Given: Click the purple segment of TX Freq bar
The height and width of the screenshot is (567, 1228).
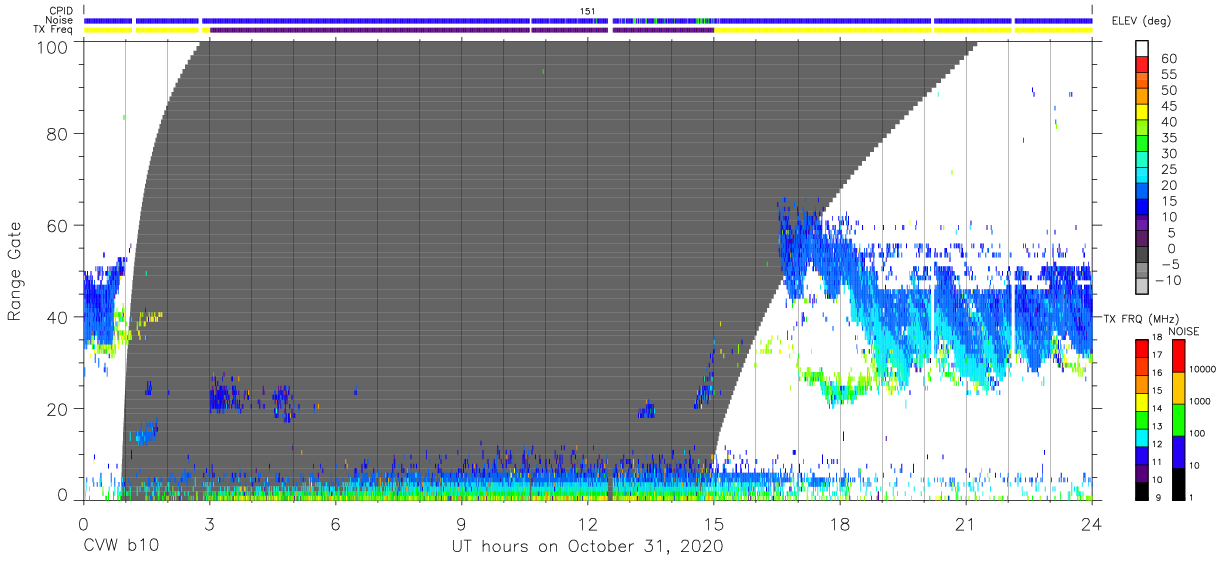Looking at the screenshot, I should pos(461,30).
